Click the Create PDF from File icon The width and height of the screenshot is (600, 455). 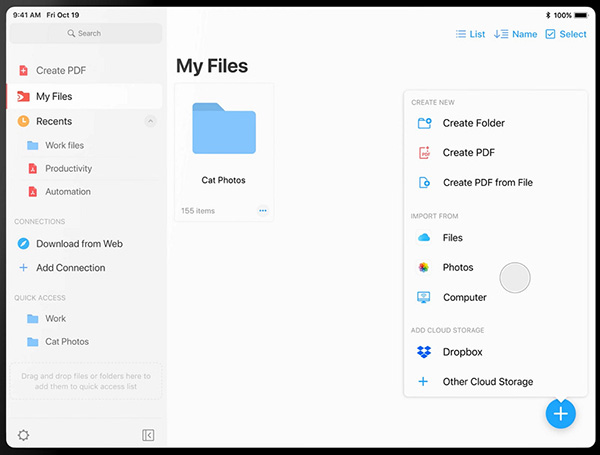pyautogui.click(x=424, y=183)
